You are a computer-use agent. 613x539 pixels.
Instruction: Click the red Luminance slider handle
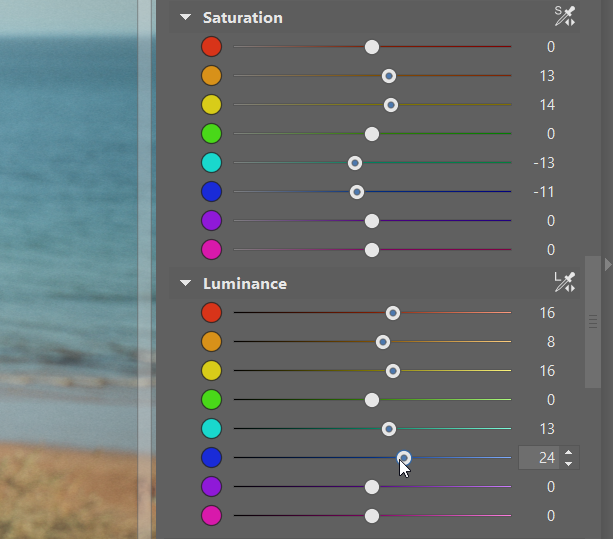393,313
